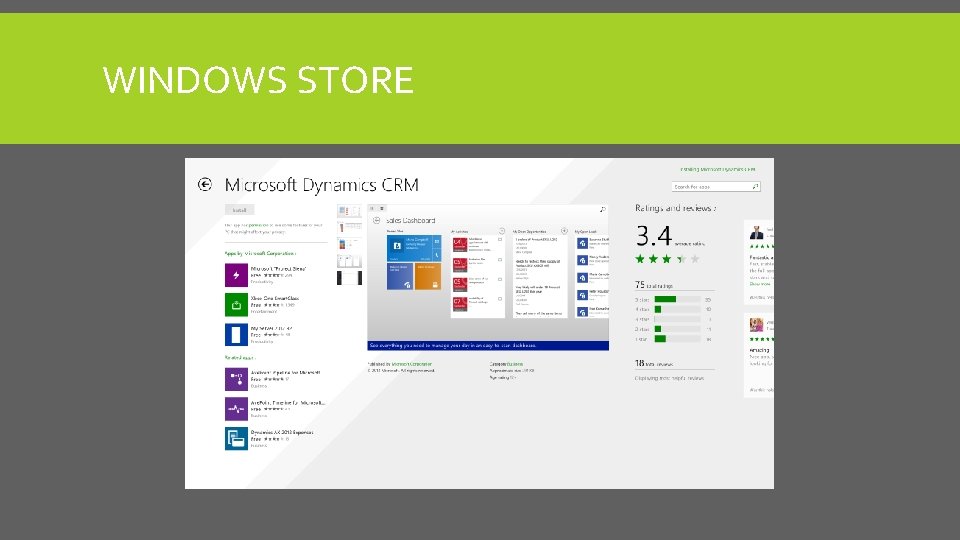Open the green permissions link under Install
The image size is (960, 540).
click(257, 225)
